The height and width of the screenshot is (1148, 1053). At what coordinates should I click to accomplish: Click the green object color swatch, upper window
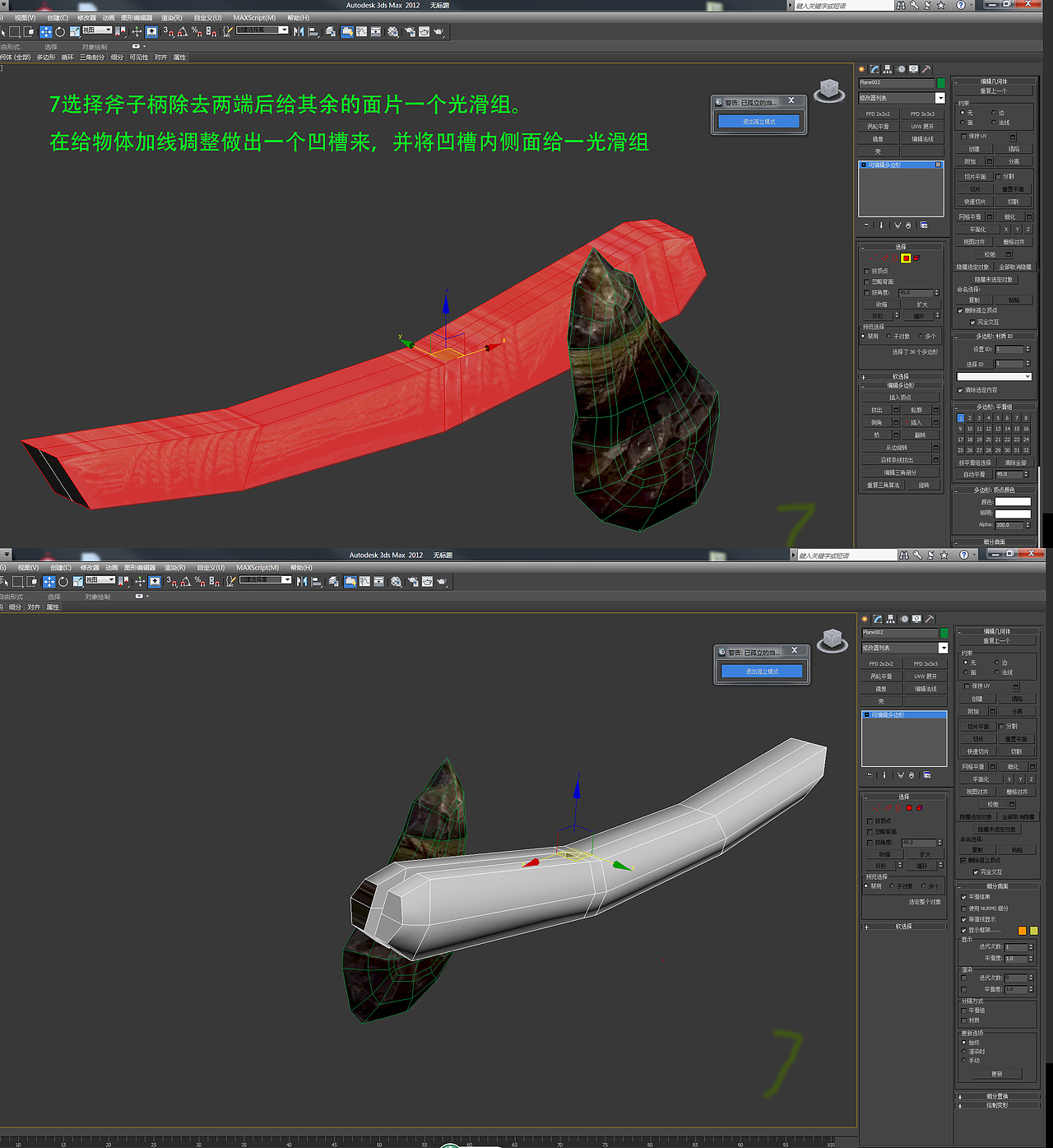(941, 83)
